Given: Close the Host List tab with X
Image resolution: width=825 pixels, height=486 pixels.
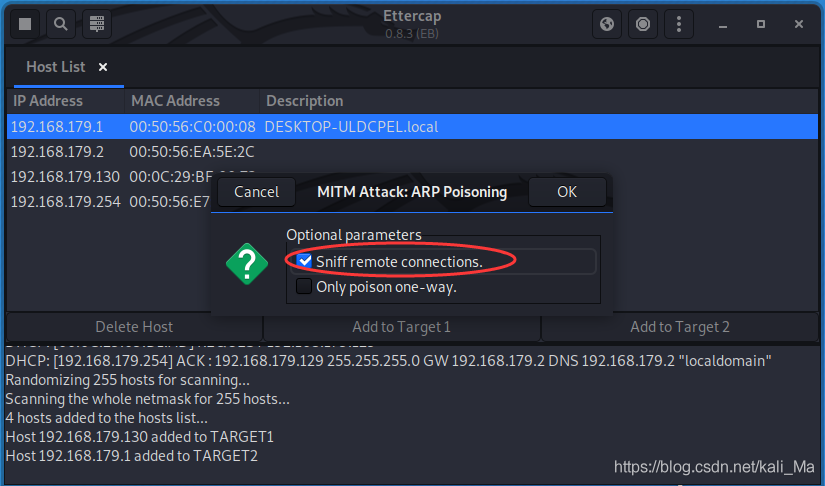Looking at the screenshot, I should pos(103,67).
